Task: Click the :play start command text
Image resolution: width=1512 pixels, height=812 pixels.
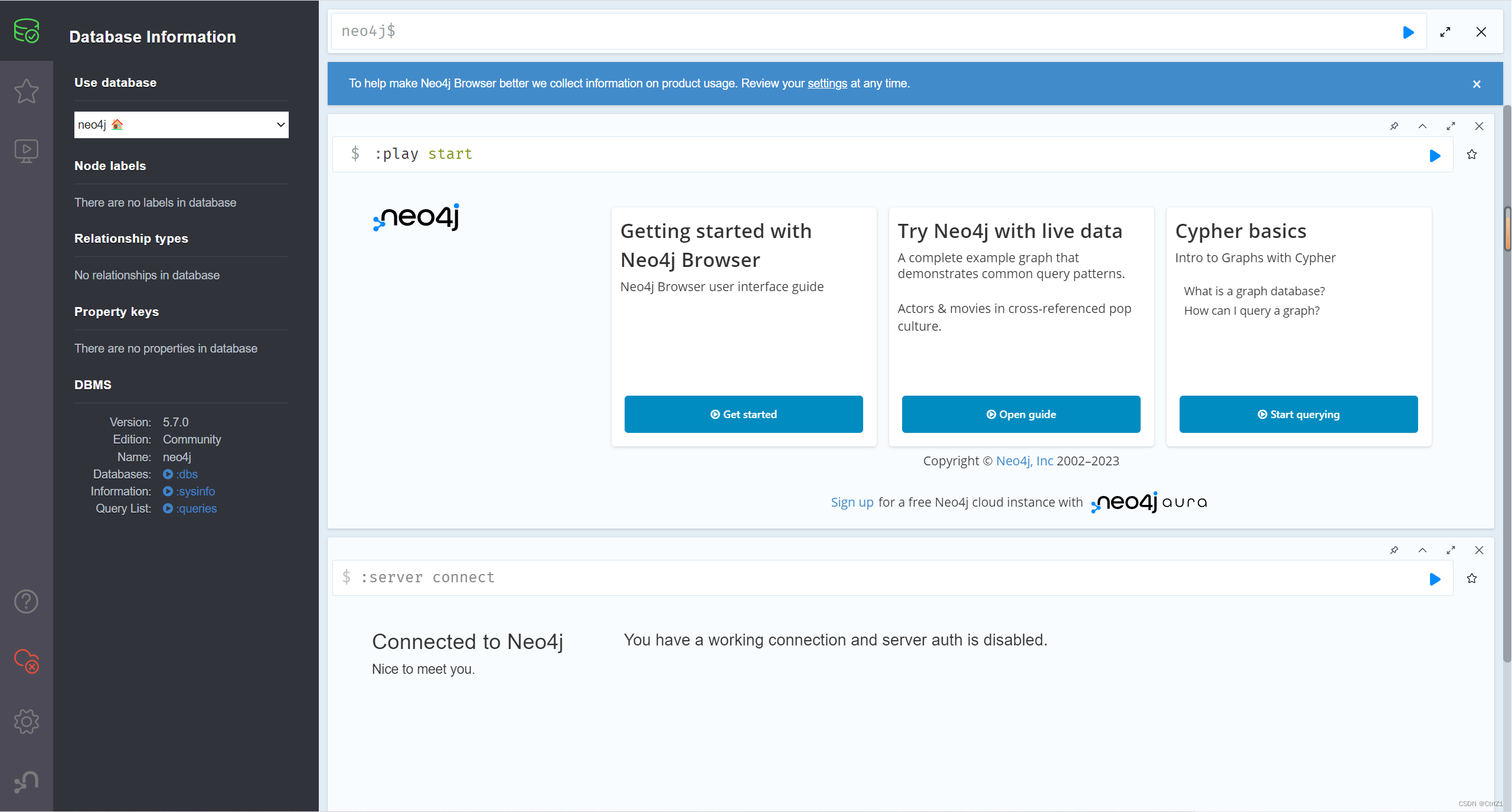Action: point(423,154)
